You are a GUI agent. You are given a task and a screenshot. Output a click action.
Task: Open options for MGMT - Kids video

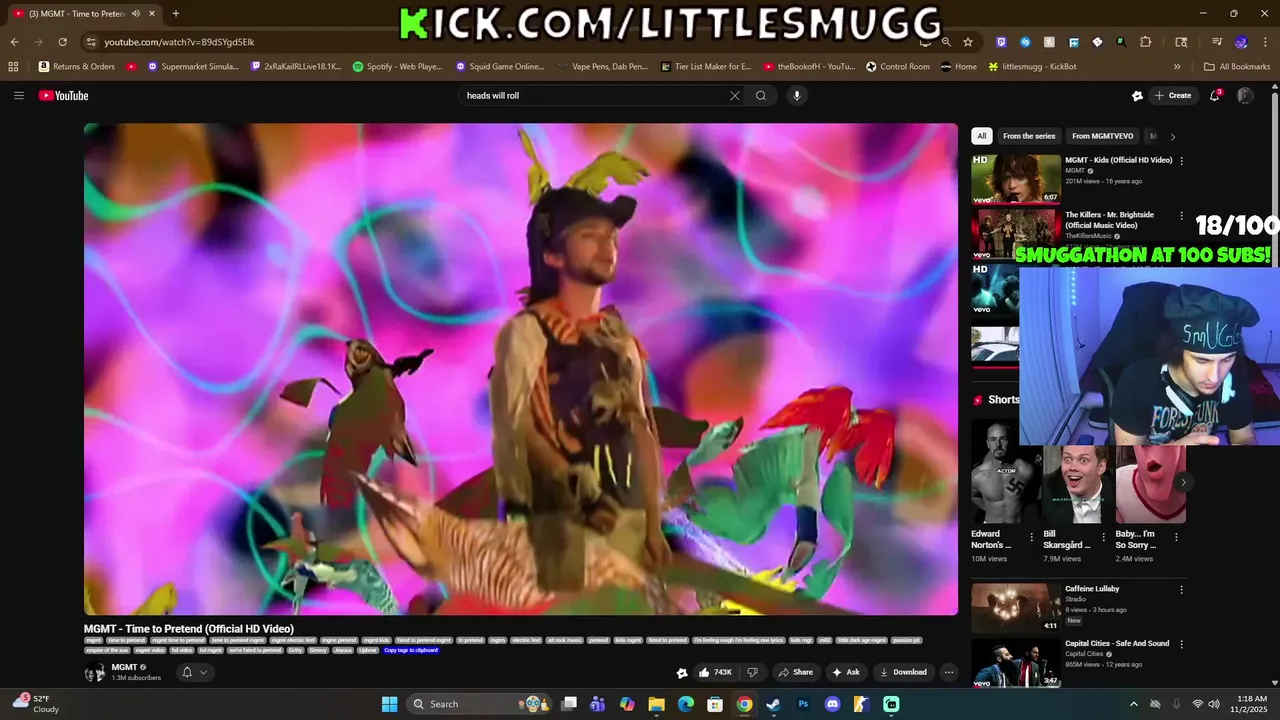coord(1181,161)
